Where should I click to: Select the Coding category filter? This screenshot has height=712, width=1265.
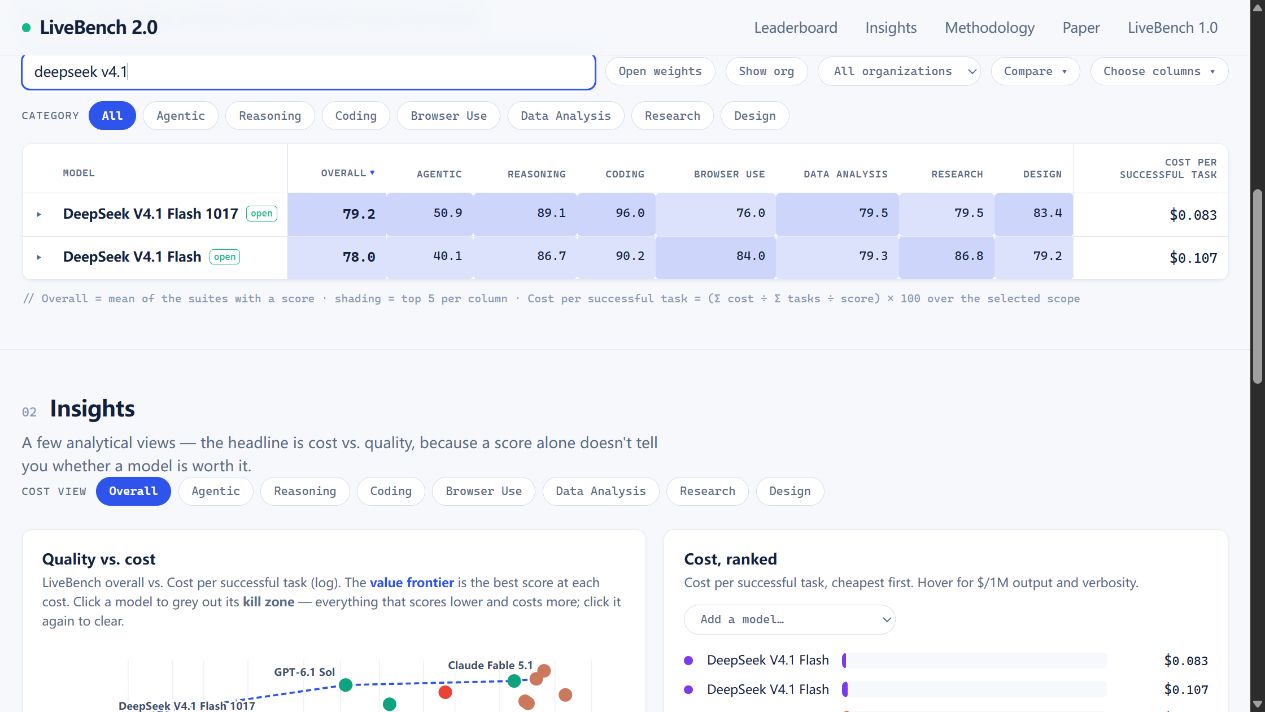pyautogui.click(x=356, y=116)
